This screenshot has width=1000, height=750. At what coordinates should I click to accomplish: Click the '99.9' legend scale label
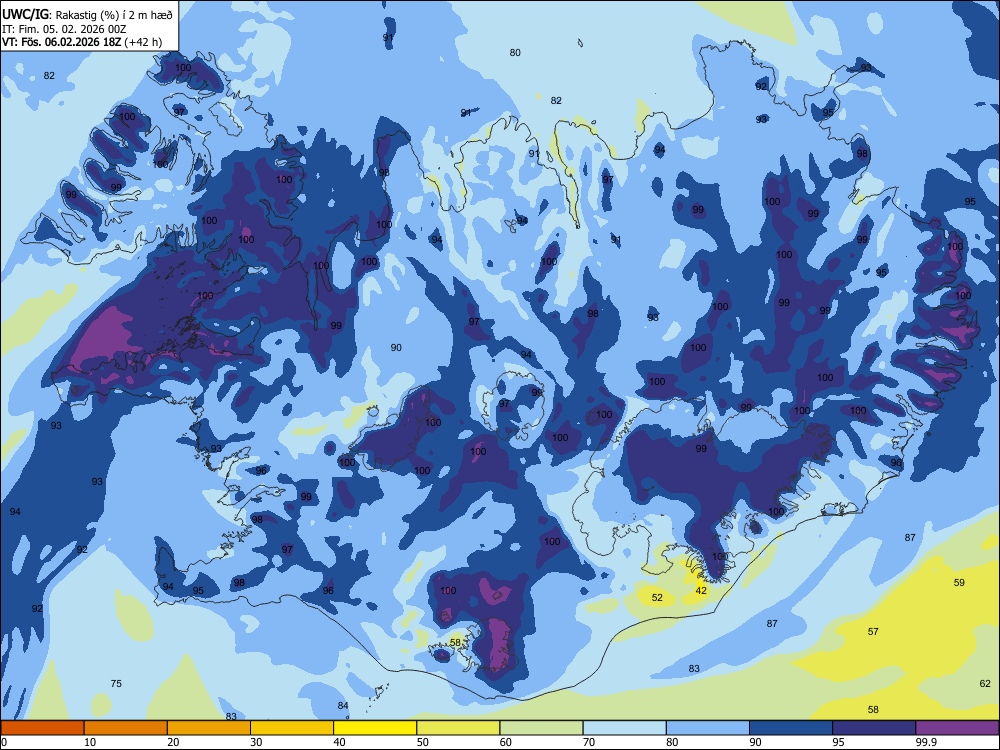click(925, 742)
